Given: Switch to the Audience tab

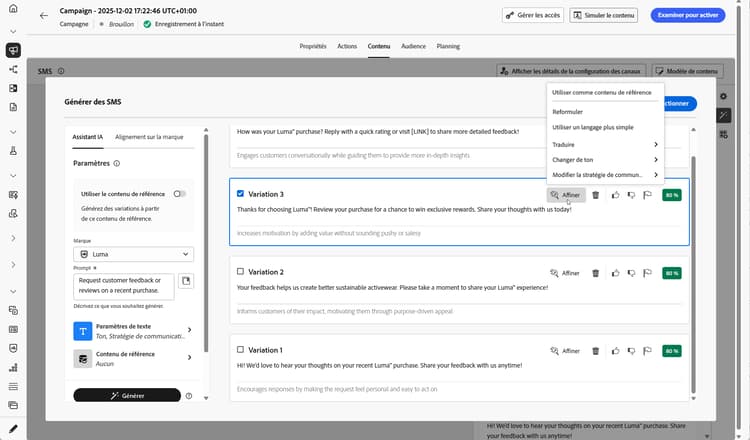Looking at the screenshot, I should click(x=413, y=46).
